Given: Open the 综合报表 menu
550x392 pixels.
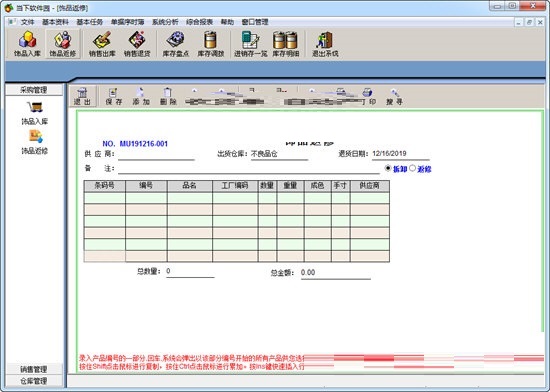Looking at the screenshot, I should coord(200,22).
